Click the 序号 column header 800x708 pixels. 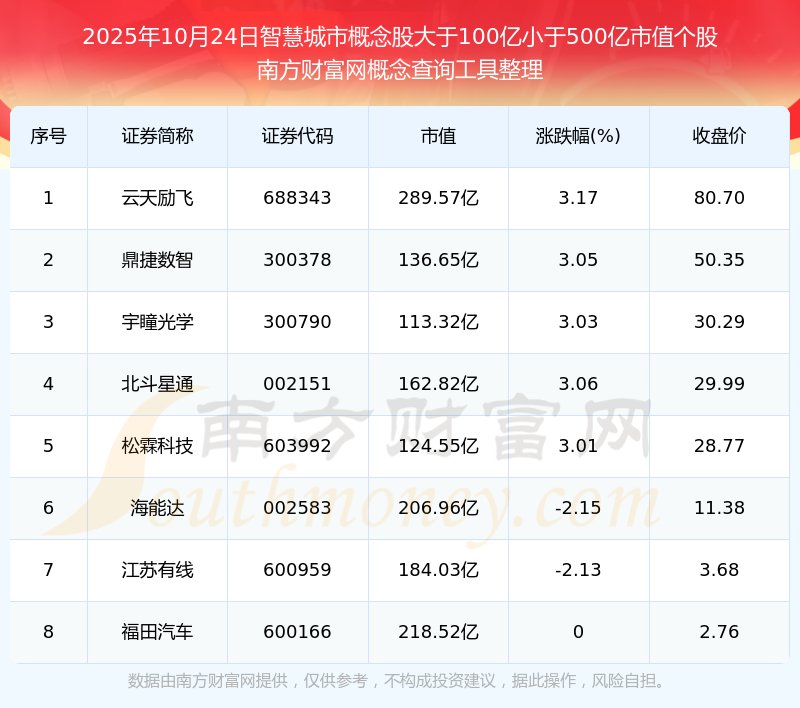point(48,136)
